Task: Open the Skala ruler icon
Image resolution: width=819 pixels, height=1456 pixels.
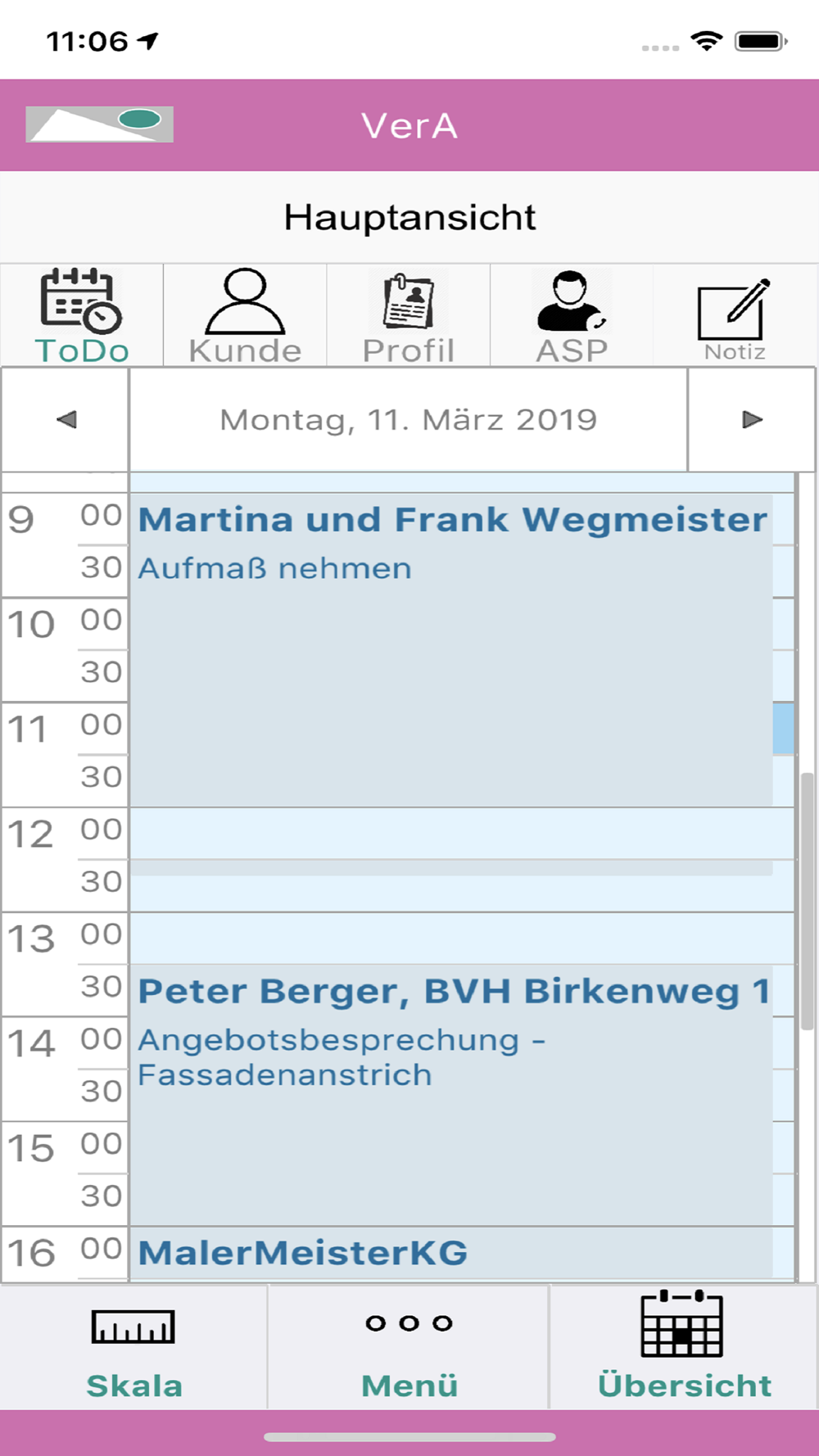Action: tap(133, 1327)
